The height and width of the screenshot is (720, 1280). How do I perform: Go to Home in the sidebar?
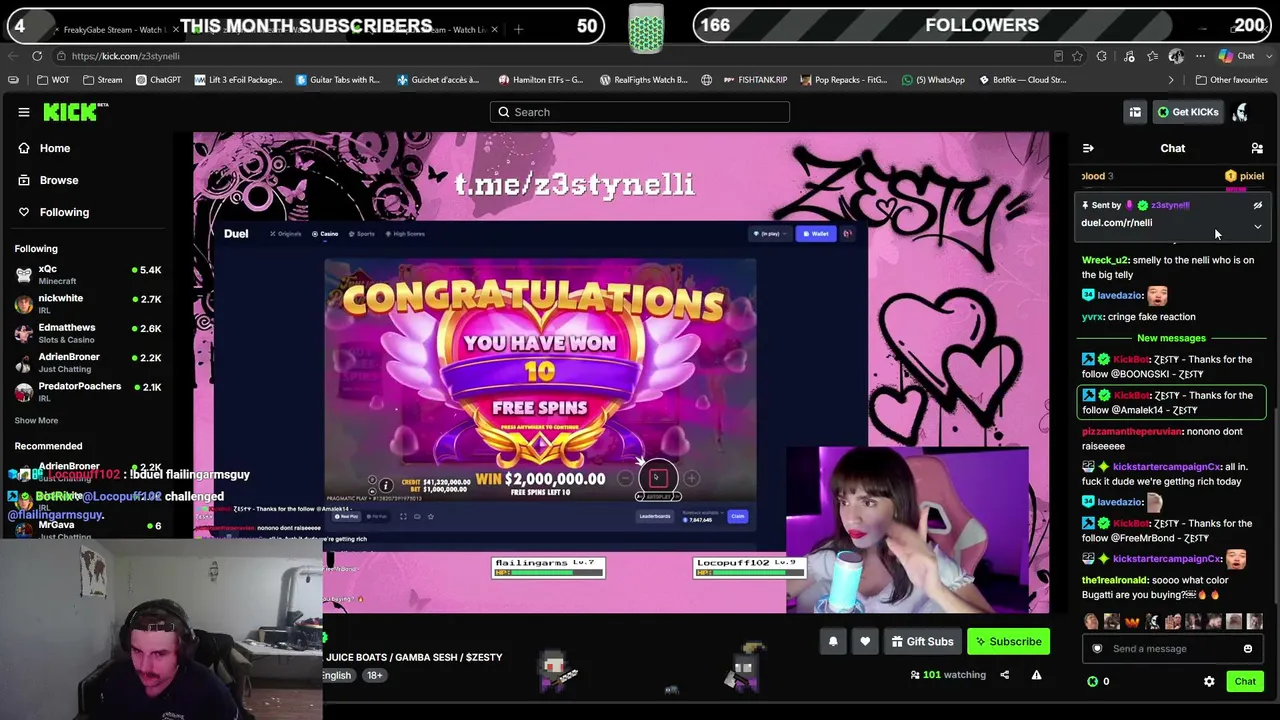[x=55, y=148]
